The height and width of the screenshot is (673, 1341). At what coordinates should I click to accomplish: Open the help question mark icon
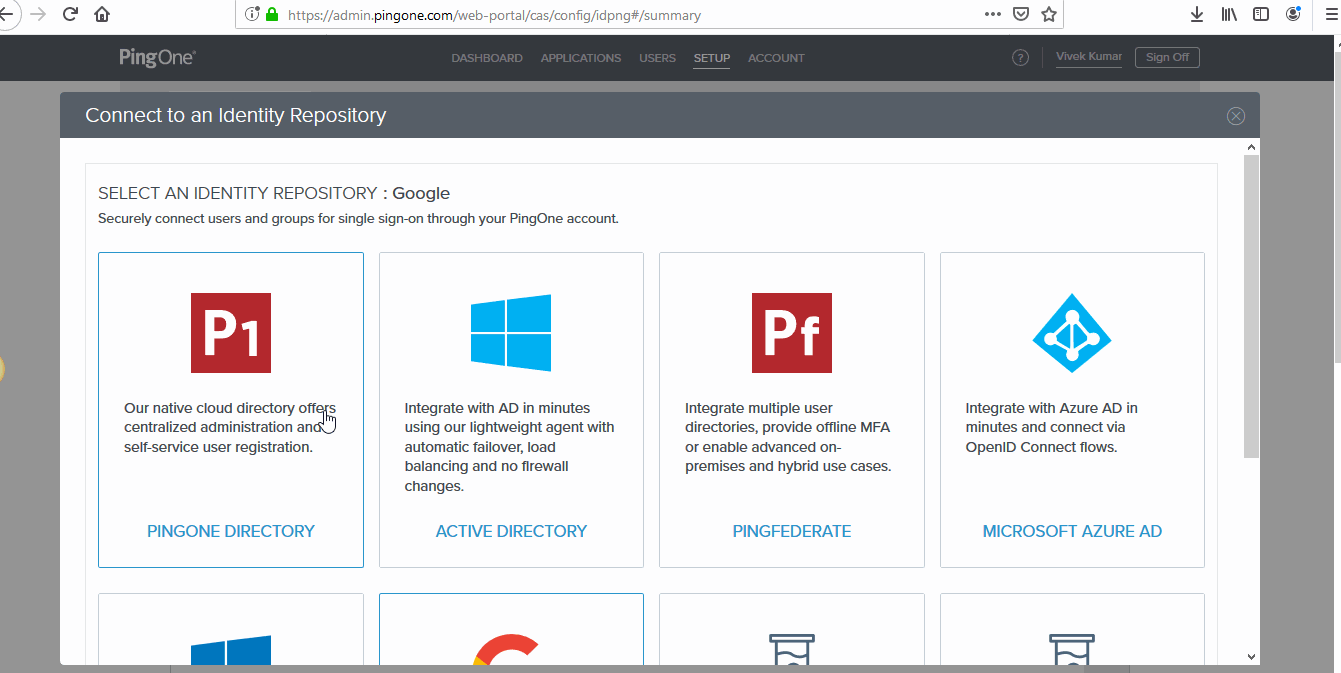[x=1020, y=58]
